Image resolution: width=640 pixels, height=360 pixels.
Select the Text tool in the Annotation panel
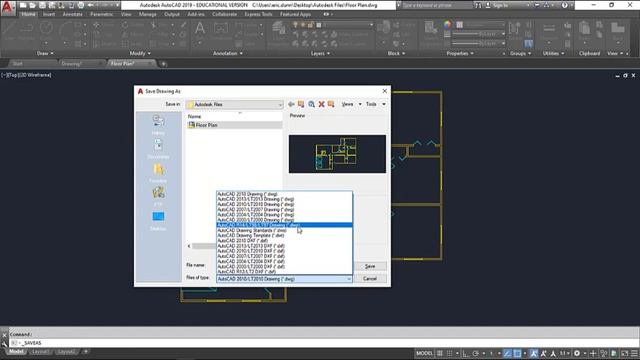(200, 29)
